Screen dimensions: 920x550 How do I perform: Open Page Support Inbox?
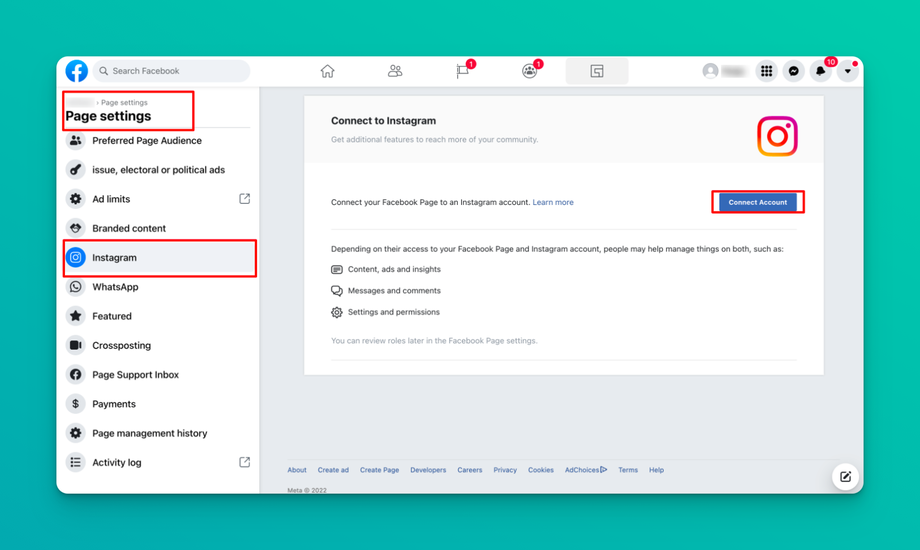(158, 374)
